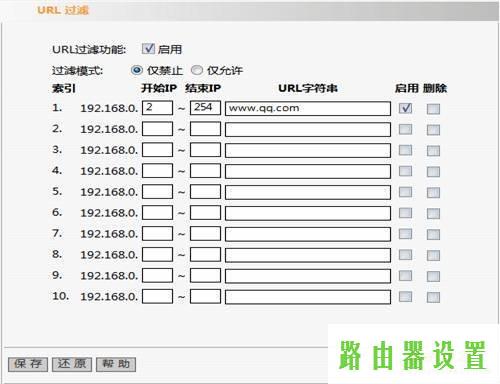The height and width of the screenshot is (384, 500).
Task: Enable row 2 filter rule checkbox
Action: (405, 129)
